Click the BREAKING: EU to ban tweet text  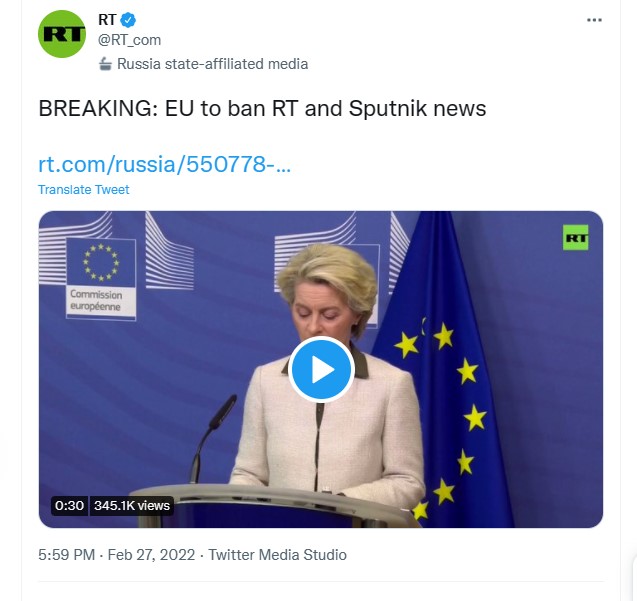[262, 108]
